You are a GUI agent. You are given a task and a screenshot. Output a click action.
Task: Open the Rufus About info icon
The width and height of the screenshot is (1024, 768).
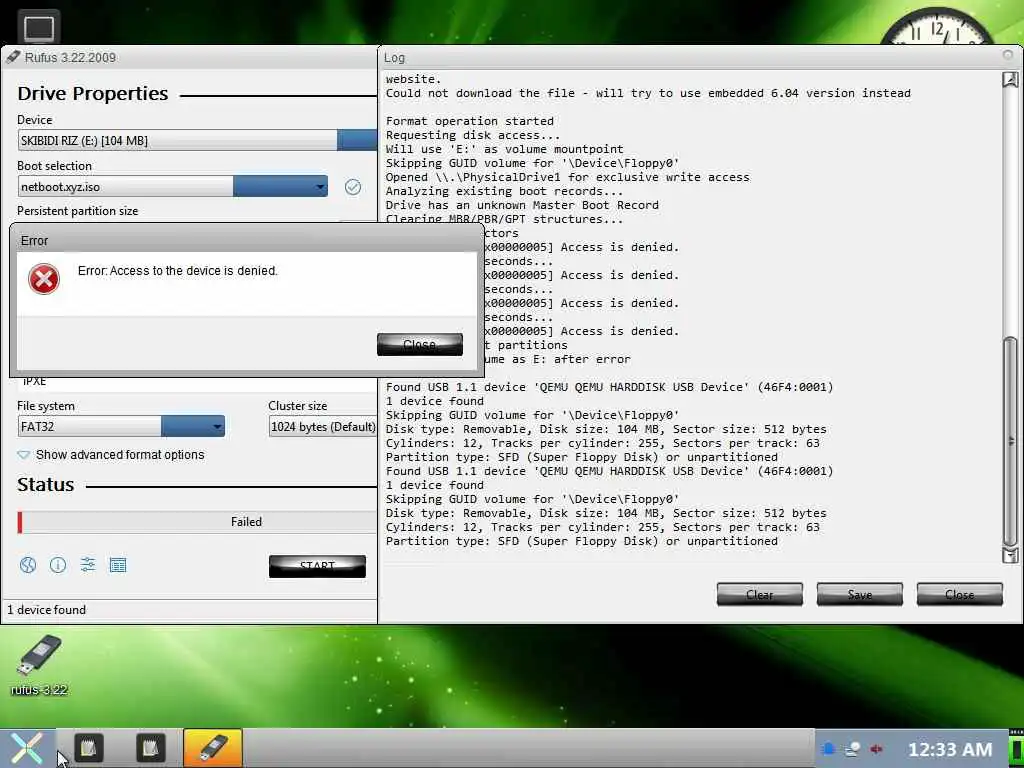pos(57,565)
